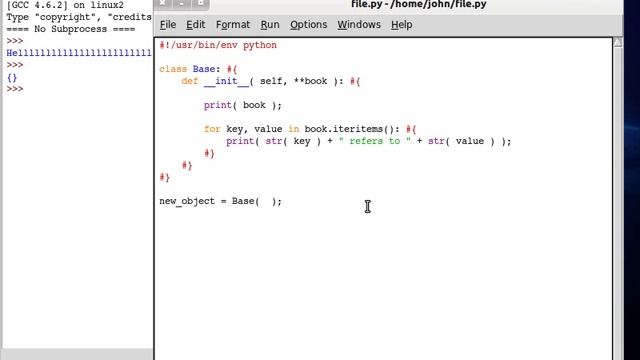Click the '==== No Subprocess ====' line in the shell
This screenshot has height=360, width=640.
coord(71,29)
